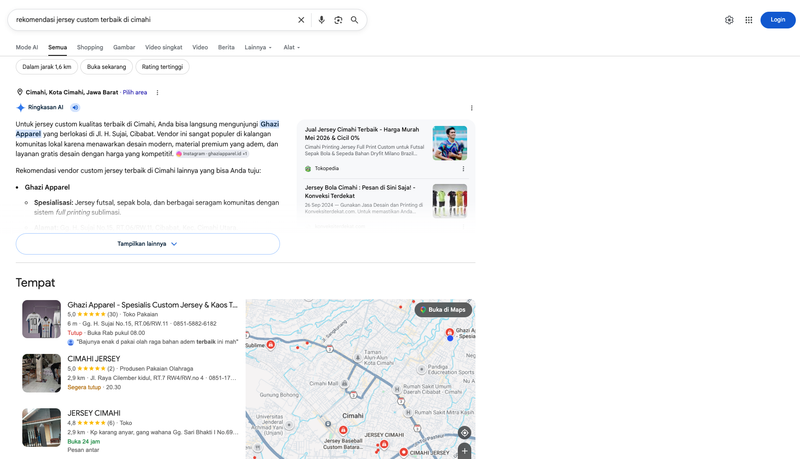Play the AI summary with the speaker icon
Image resolution: width=800 pixels, height=459 pixels.
[75, 108]
